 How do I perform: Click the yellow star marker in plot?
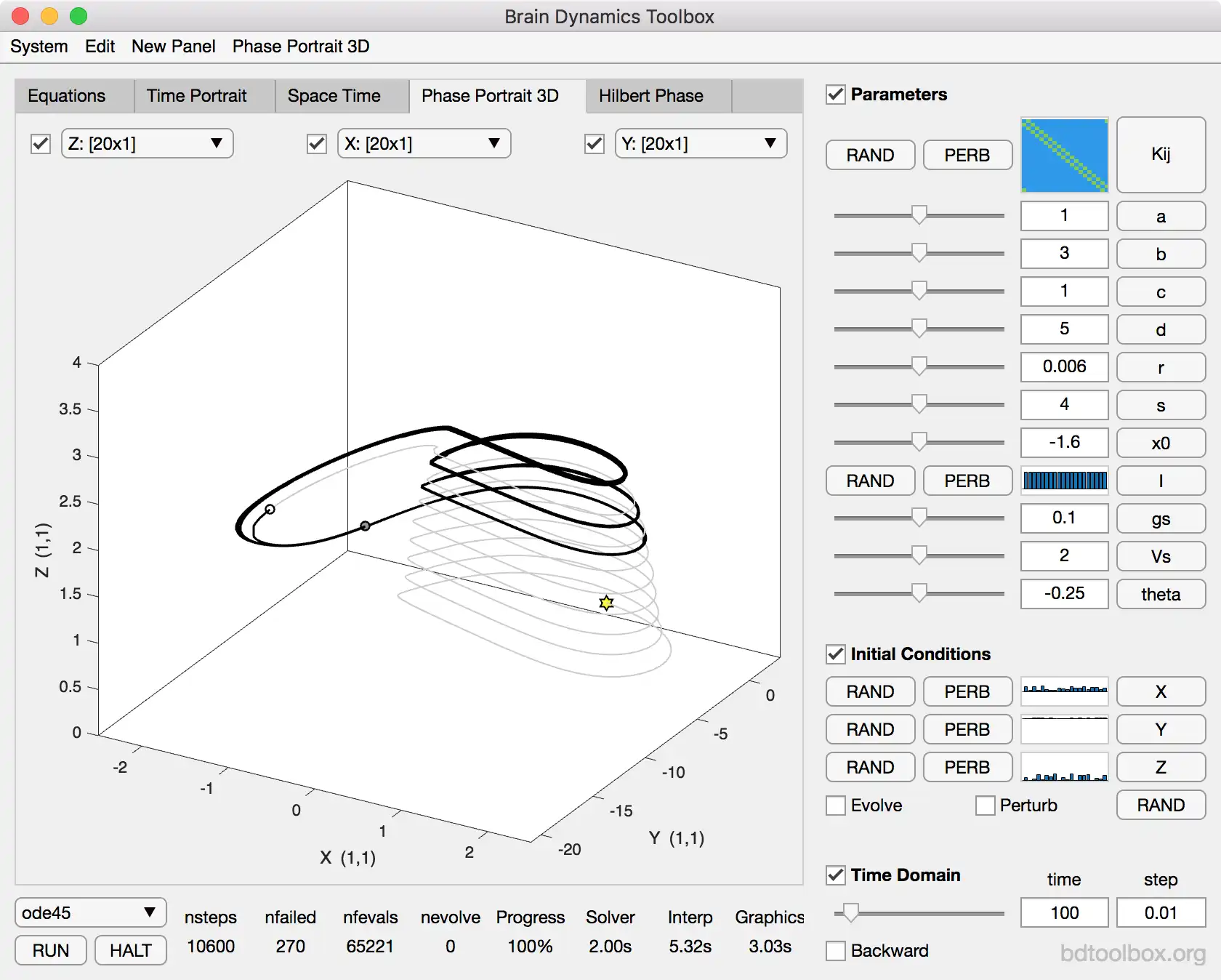pos(606,603)
